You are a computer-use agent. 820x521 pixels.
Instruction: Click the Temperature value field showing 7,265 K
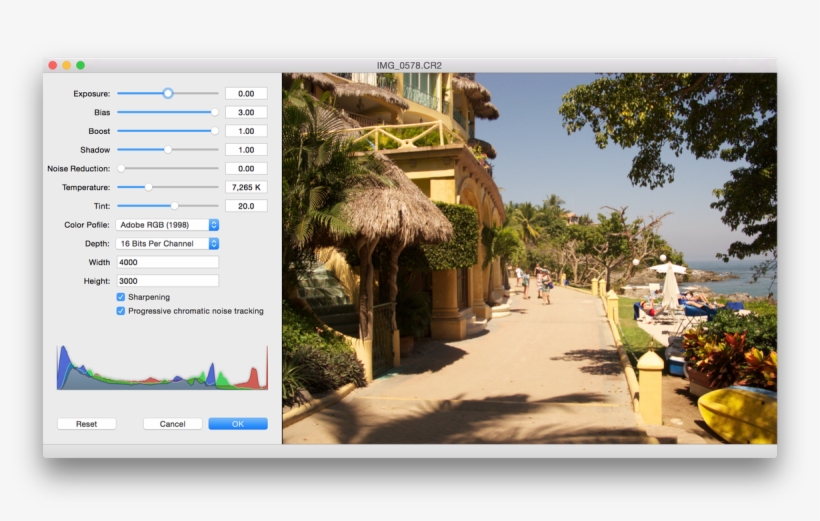click(x=246, y=188)
